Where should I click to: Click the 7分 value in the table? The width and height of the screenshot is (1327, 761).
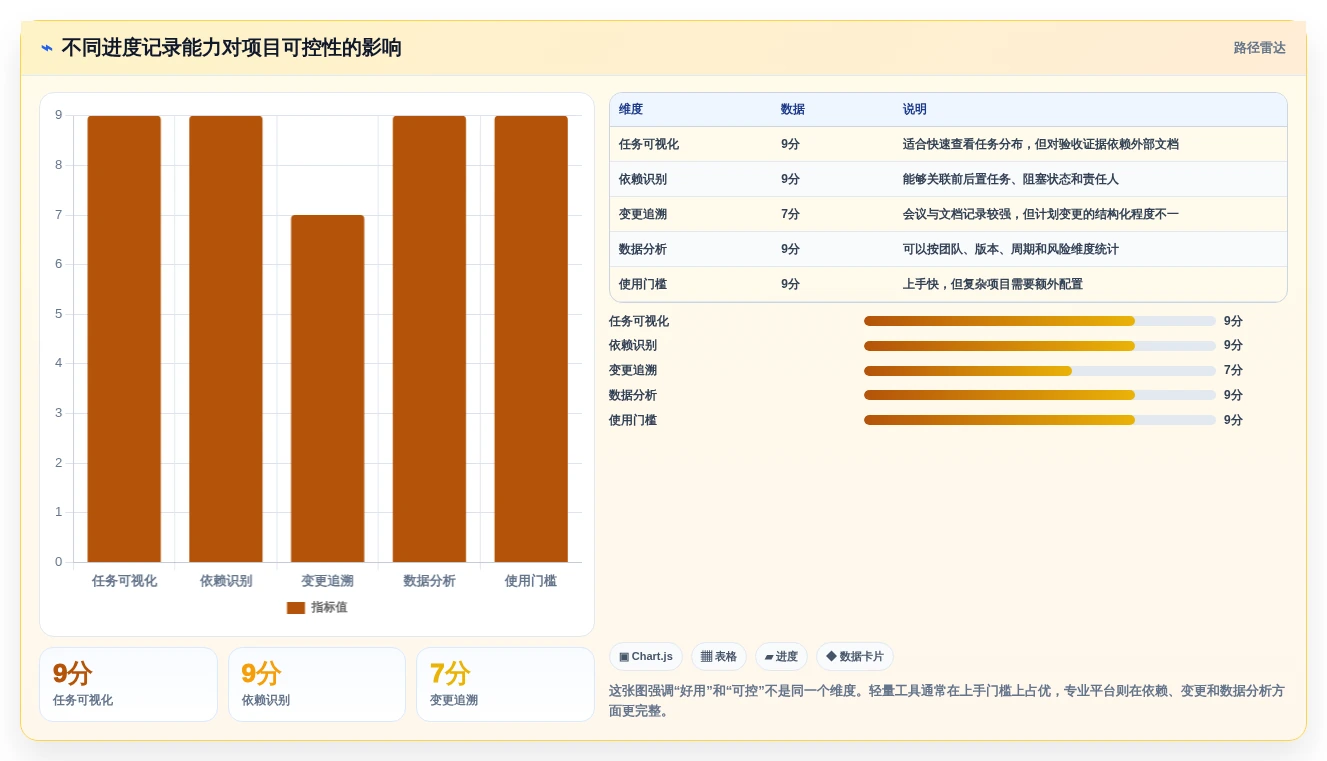[x=790, y=214]
